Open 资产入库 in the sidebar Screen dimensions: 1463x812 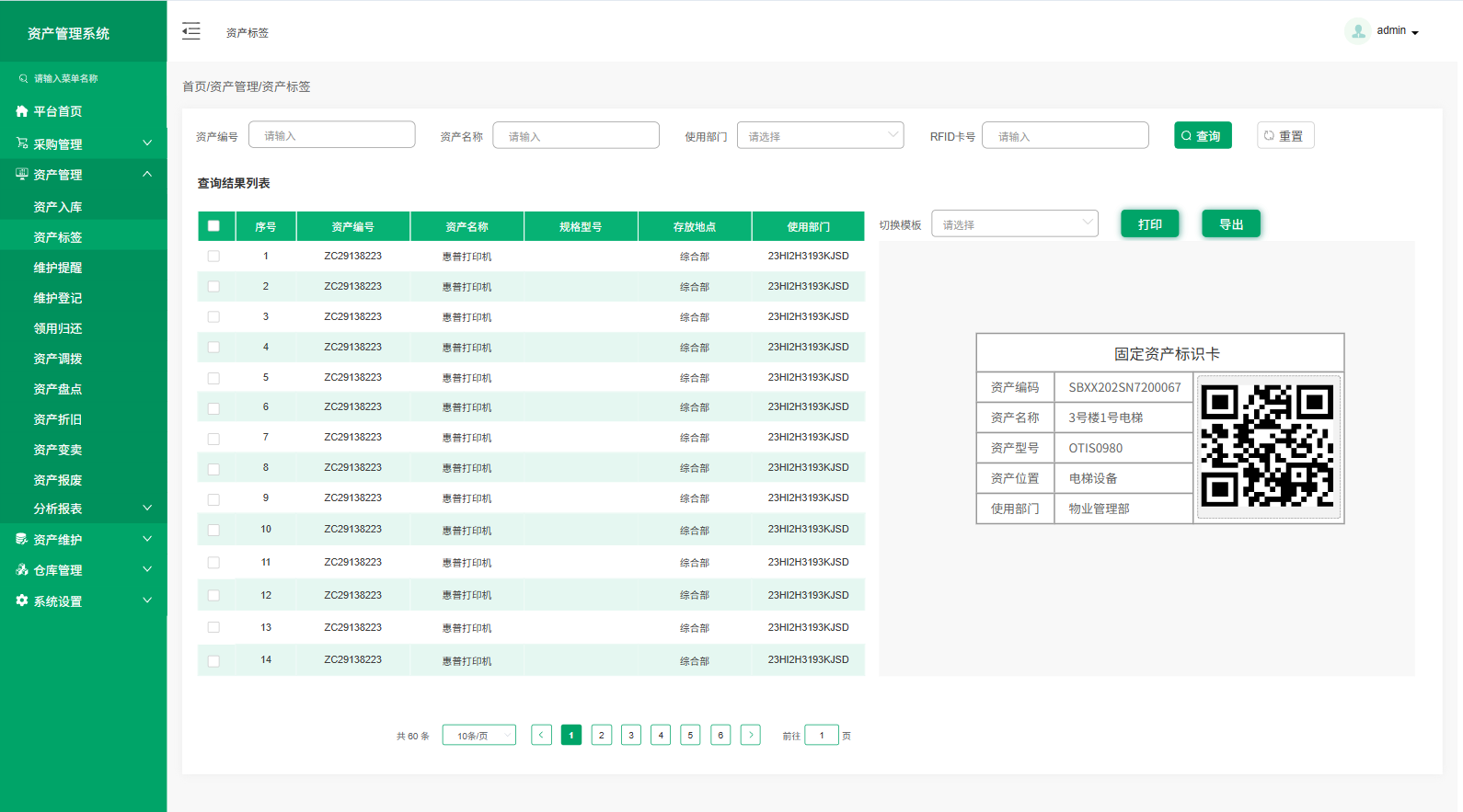tap(58, 207)
